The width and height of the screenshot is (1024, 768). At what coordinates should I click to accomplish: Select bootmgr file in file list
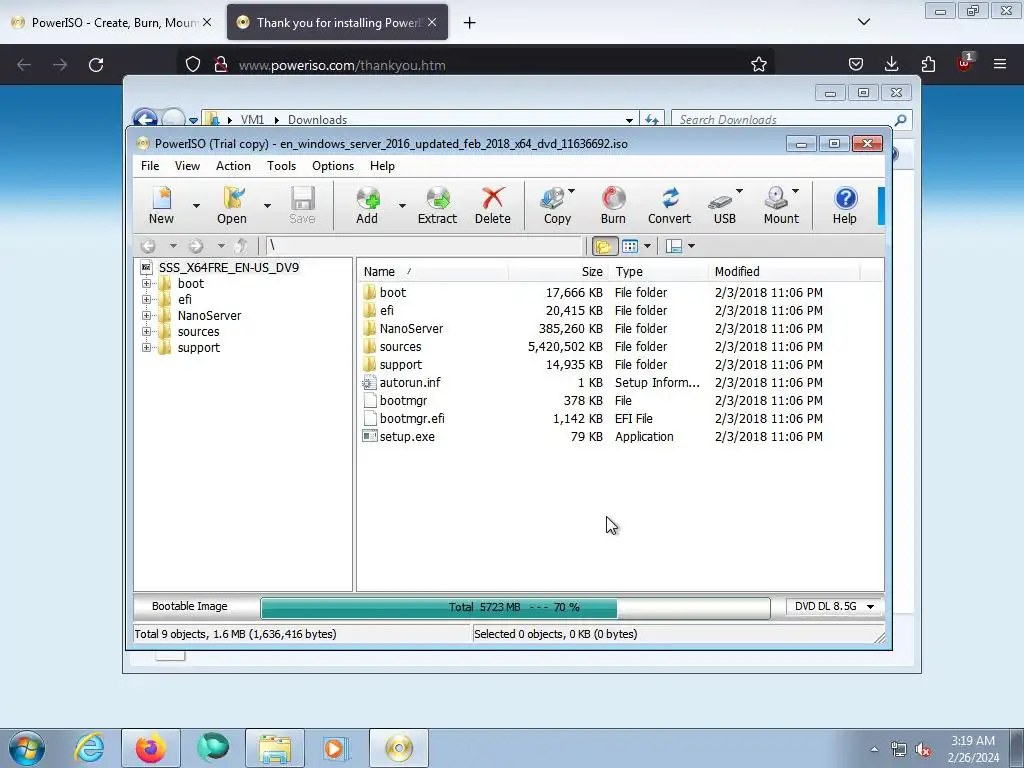tap(404, 400)
